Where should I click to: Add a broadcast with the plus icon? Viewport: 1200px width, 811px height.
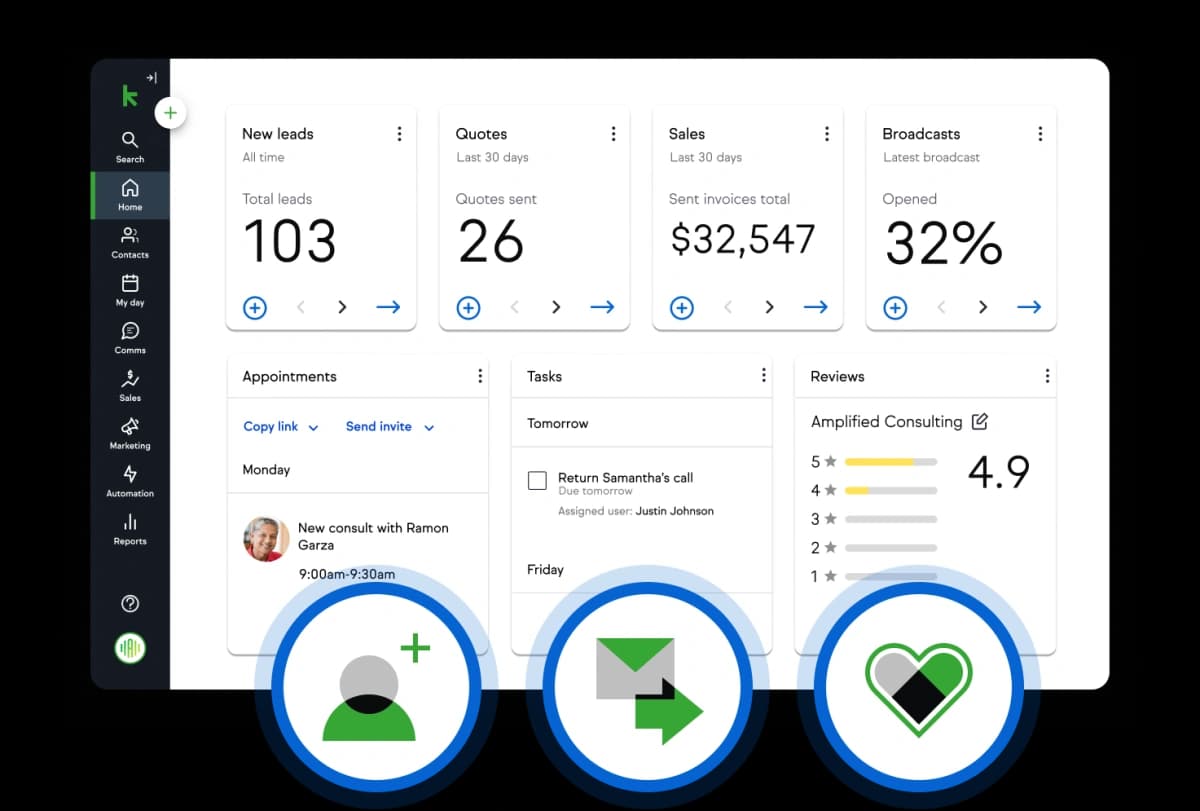pyautogui.click(x=895, y=308)
